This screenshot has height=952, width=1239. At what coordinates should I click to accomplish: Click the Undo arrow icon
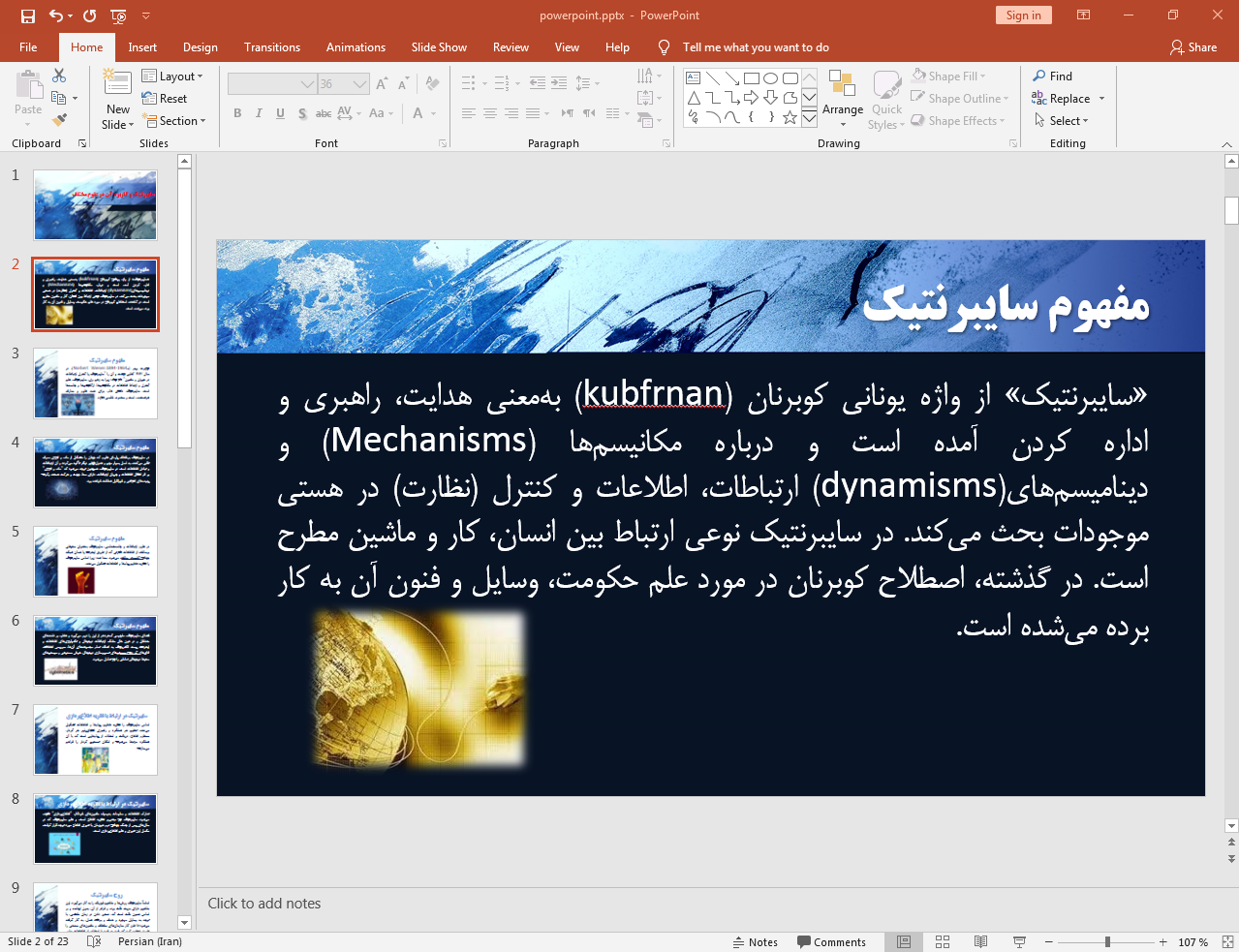point(56,15)
